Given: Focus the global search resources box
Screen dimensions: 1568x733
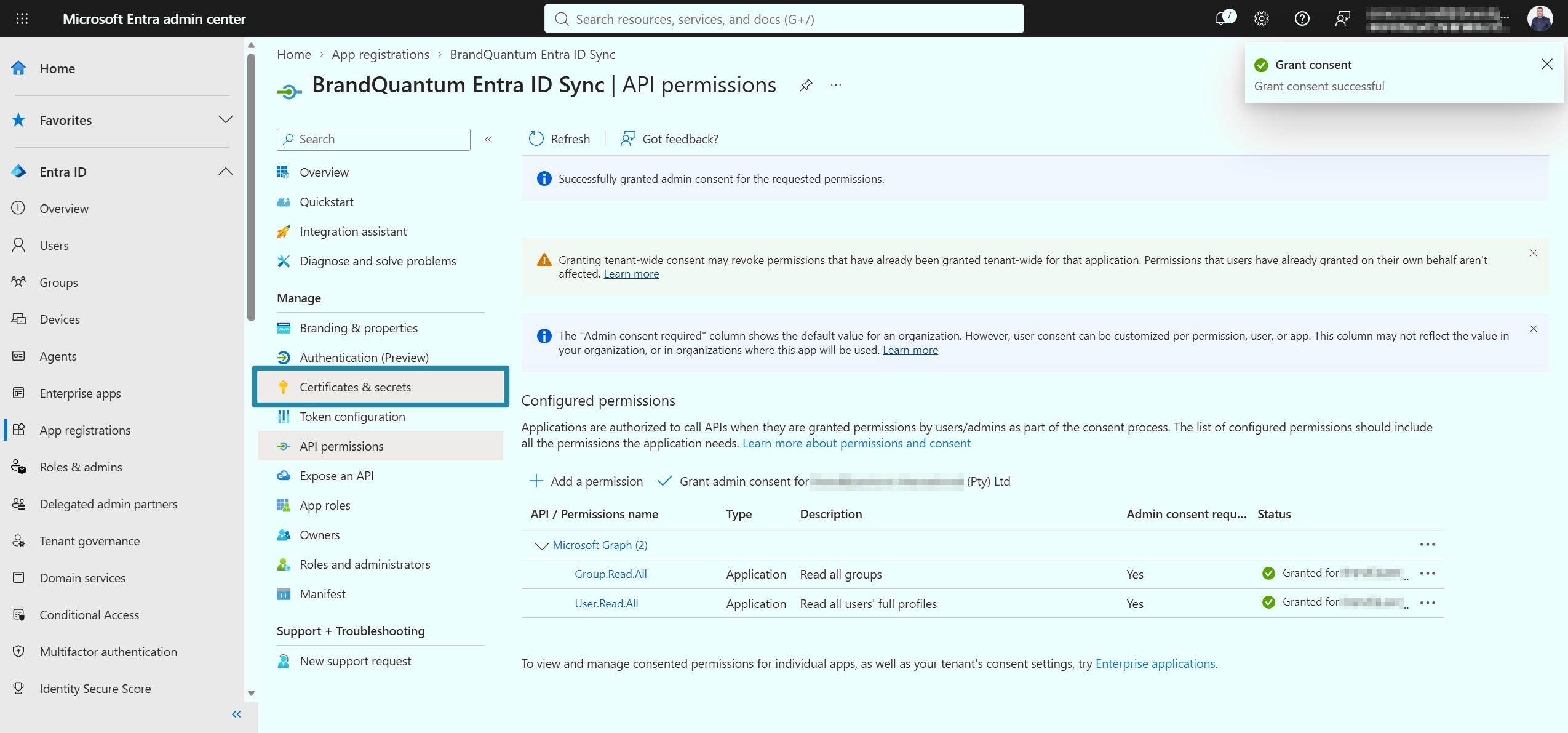Looking at the screenshot, I should (x=784, y=19).
